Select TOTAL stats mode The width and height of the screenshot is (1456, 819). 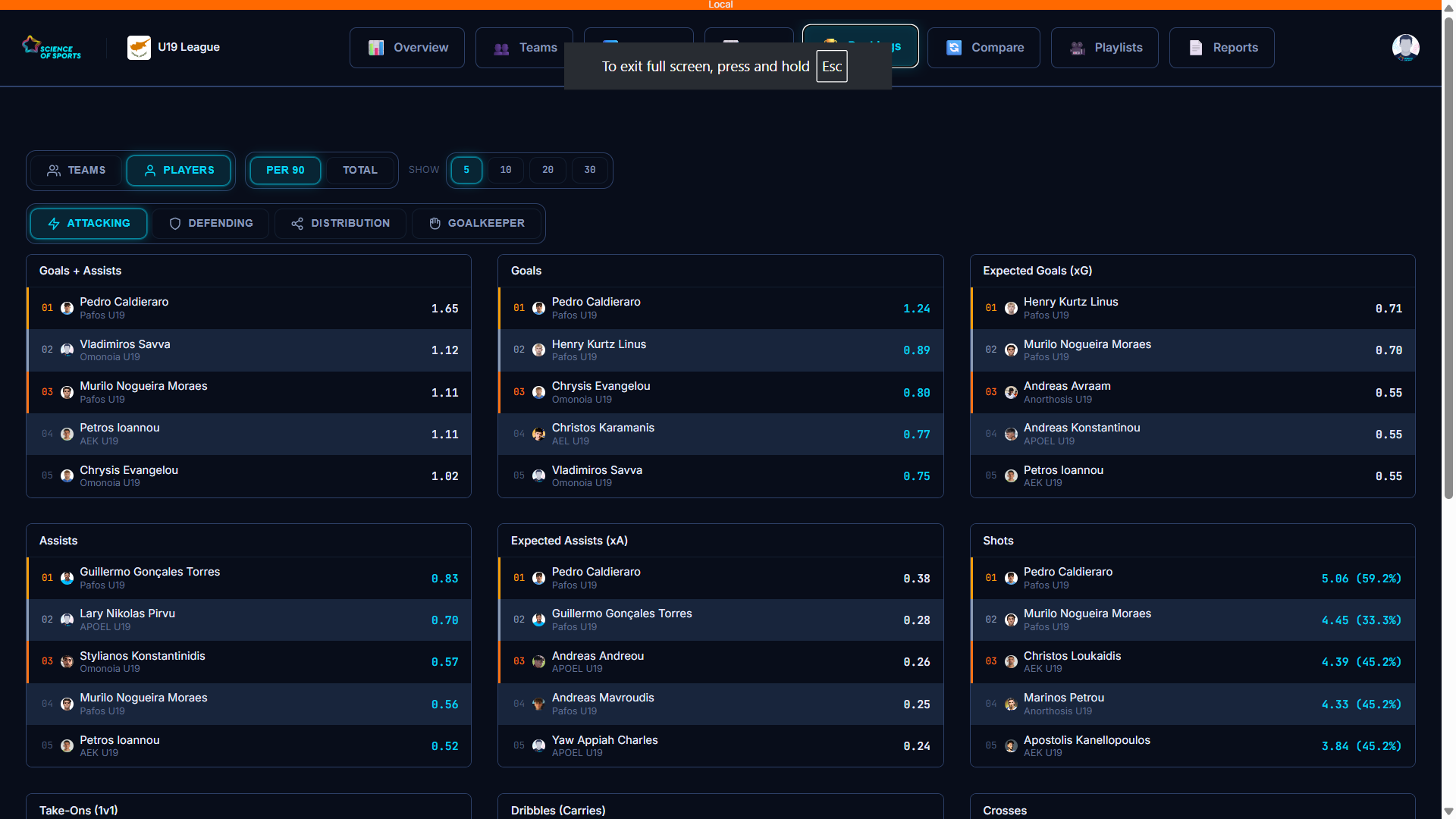pos(359,171)
